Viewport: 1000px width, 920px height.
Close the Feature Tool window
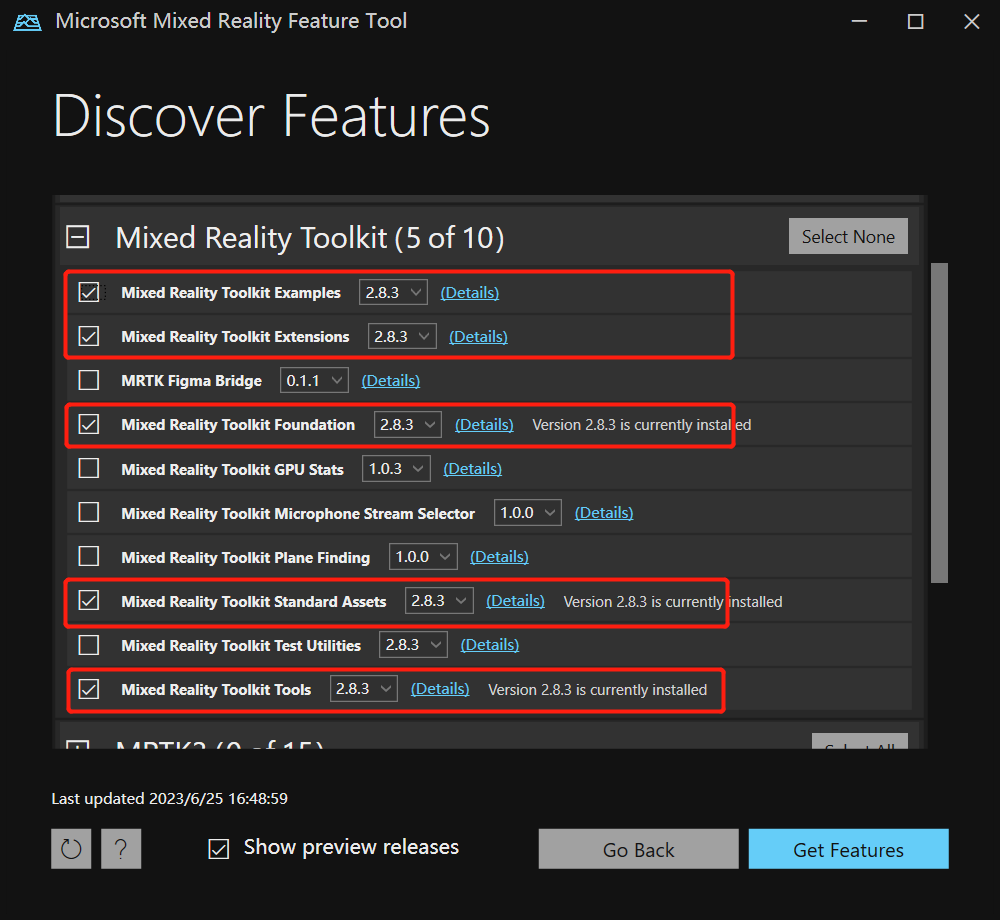971,21
